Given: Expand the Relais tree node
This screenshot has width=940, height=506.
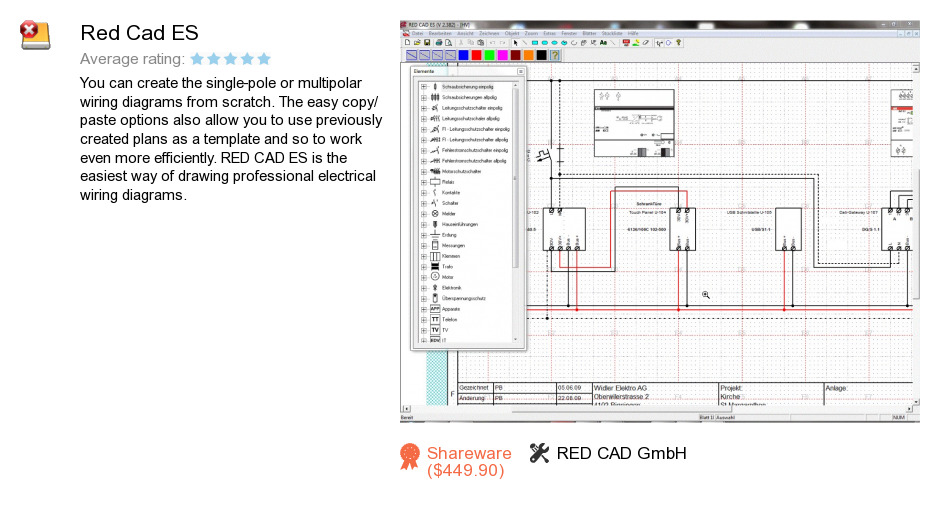Looking at the screenshot, I should (x=424, y=182).
